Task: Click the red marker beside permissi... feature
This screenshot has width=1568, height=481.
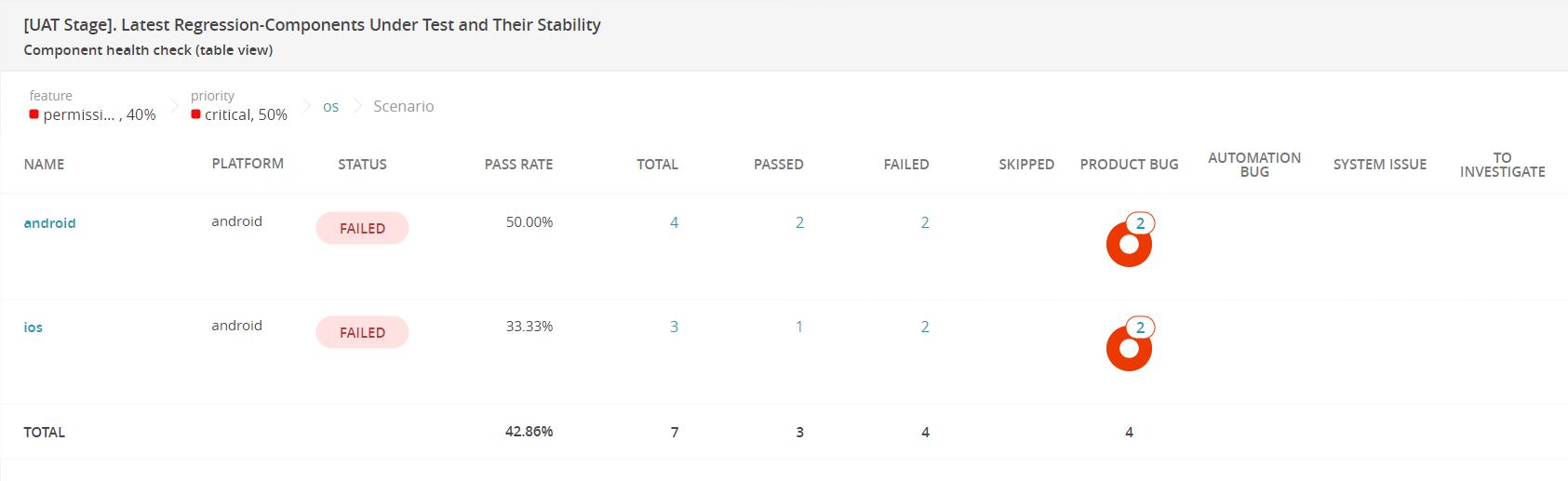Action: (34, 114)
